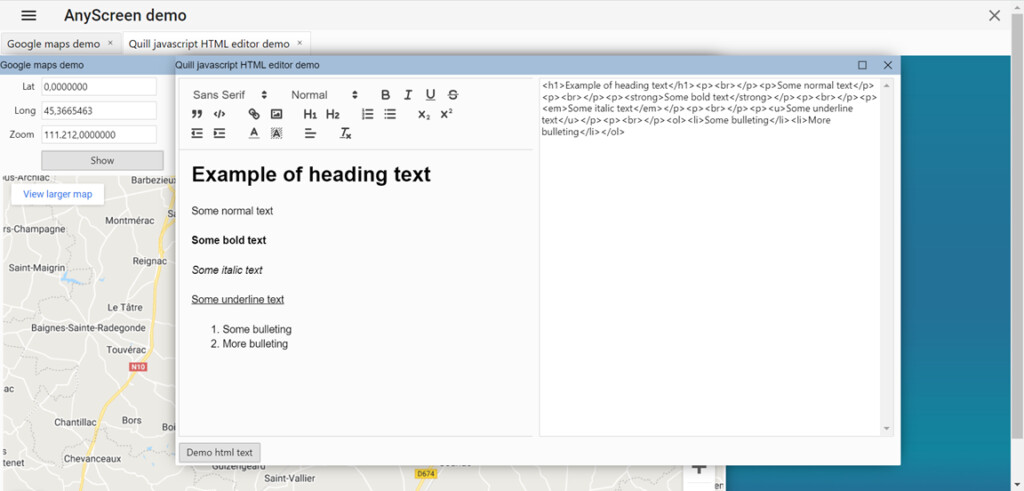The height and width of the screenshot is (491, 1024).
Task: Click the blockquote icon
Action: 197,114
